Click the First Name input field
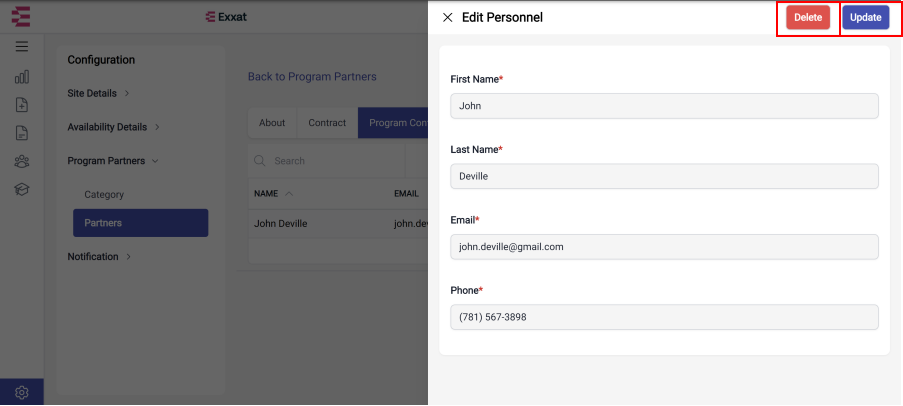The width and height of the screenshot is (903, 406). coord(664,106)
